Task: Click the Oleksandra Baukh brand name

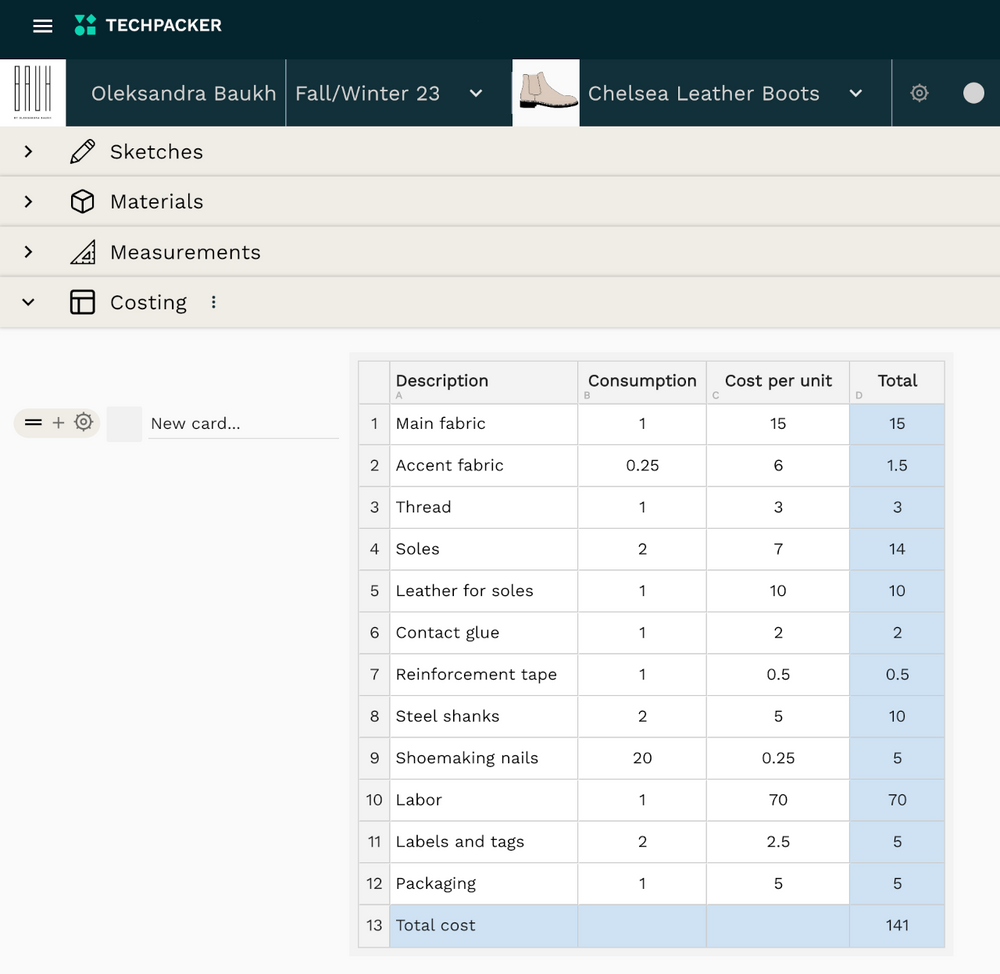Action: [x=183, y=93]
